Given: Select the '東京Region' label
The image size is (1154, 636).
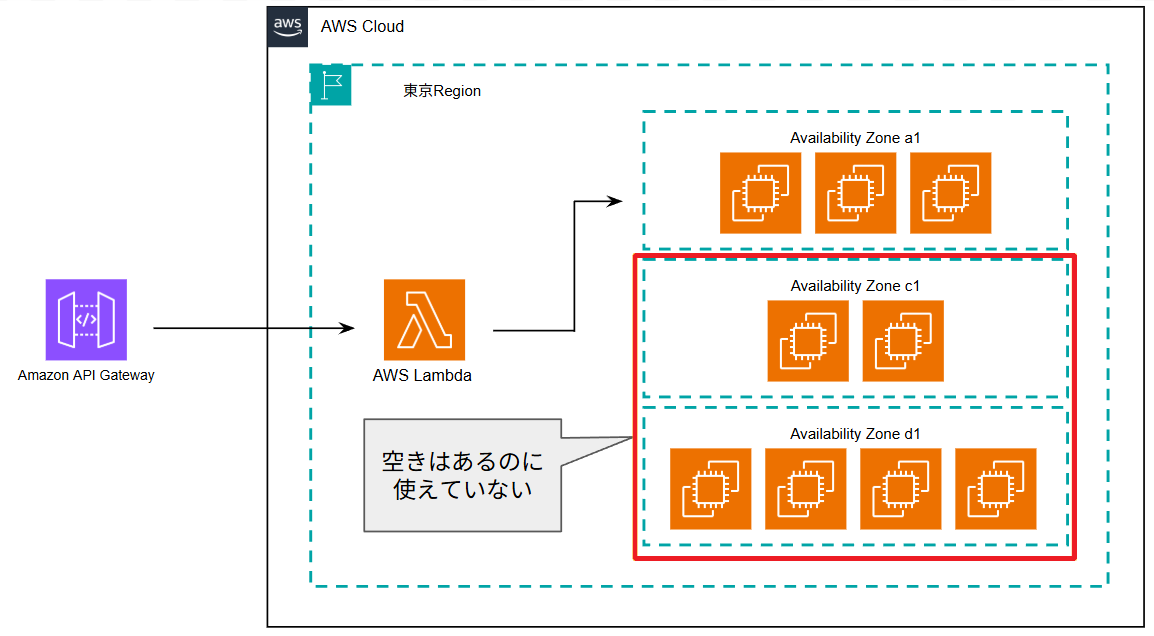Looking at the screenshot, I should (442, 91).
